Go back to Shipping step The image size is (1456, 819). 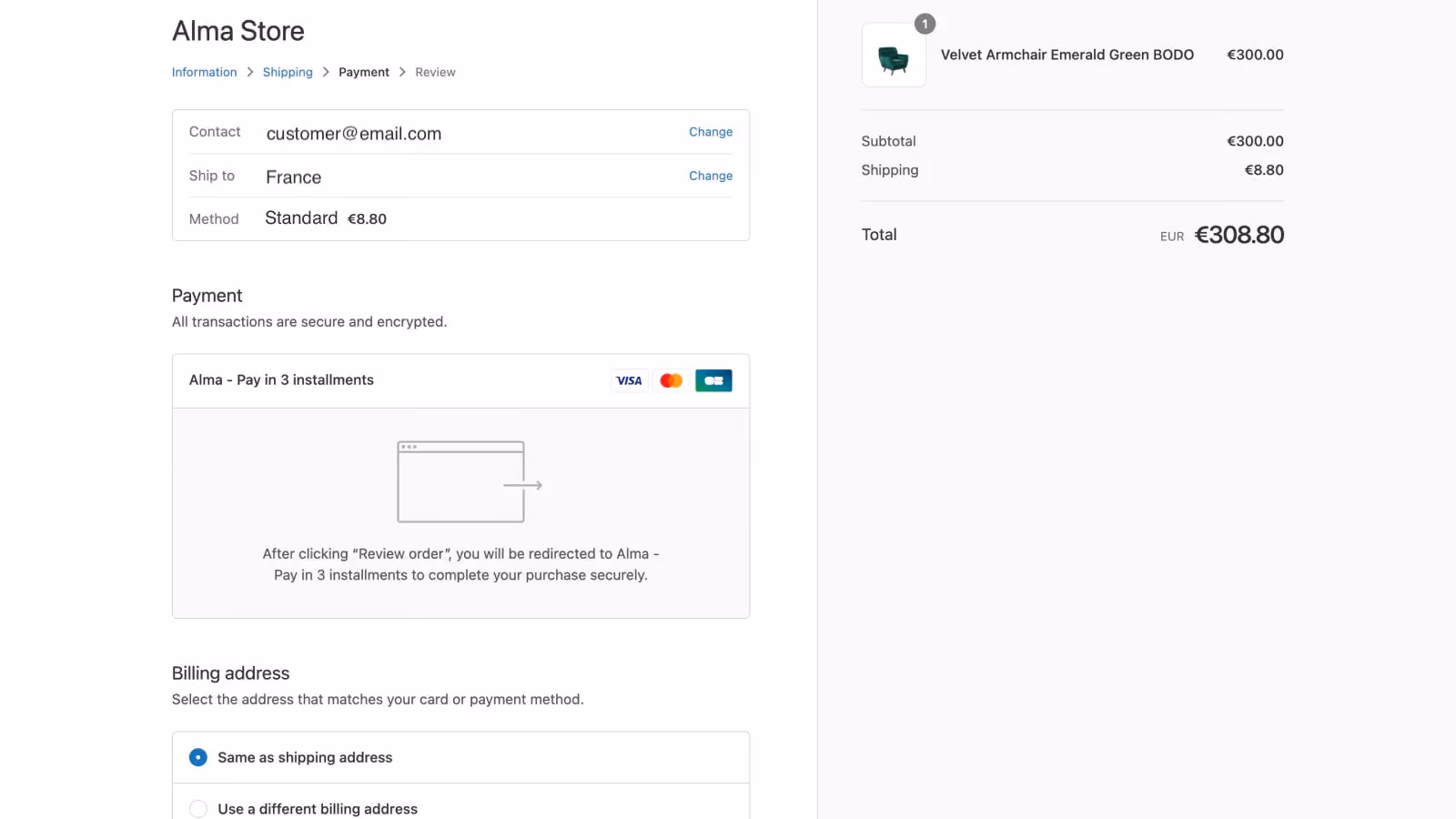pyautogui.click(x=288, y=72)
